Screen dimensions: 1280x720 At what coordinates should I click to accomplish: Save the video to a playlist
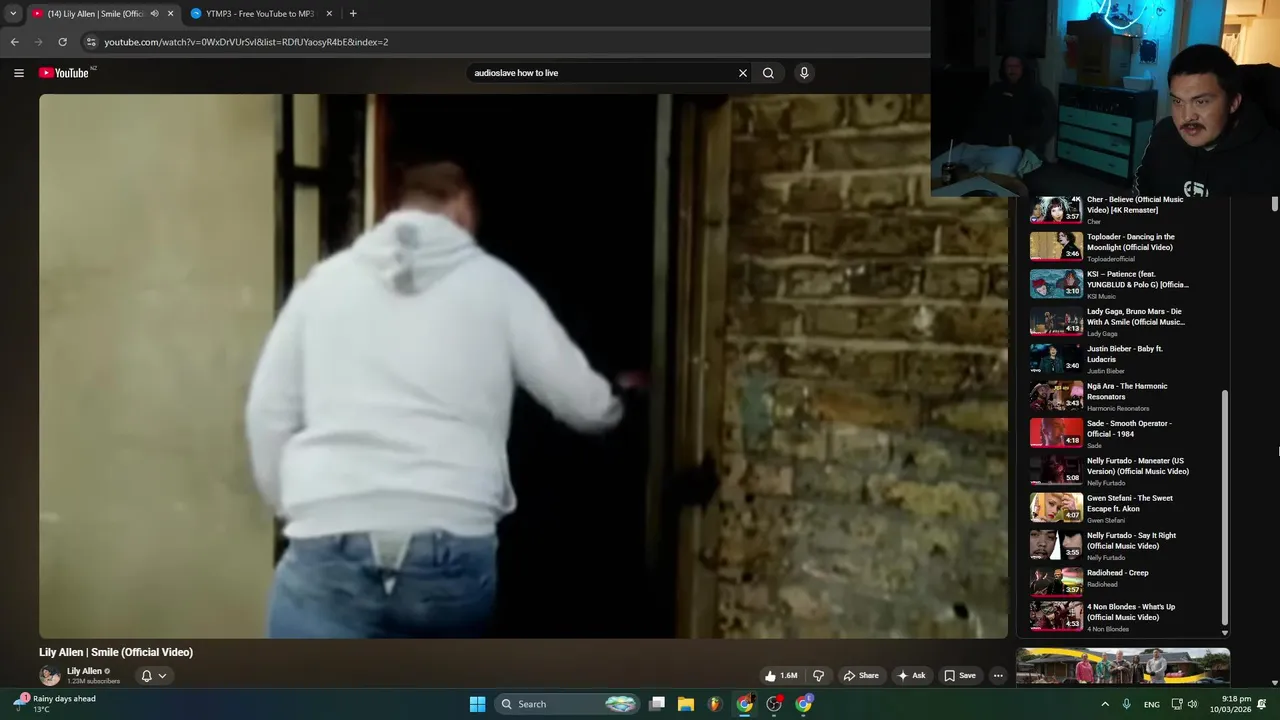959,676
